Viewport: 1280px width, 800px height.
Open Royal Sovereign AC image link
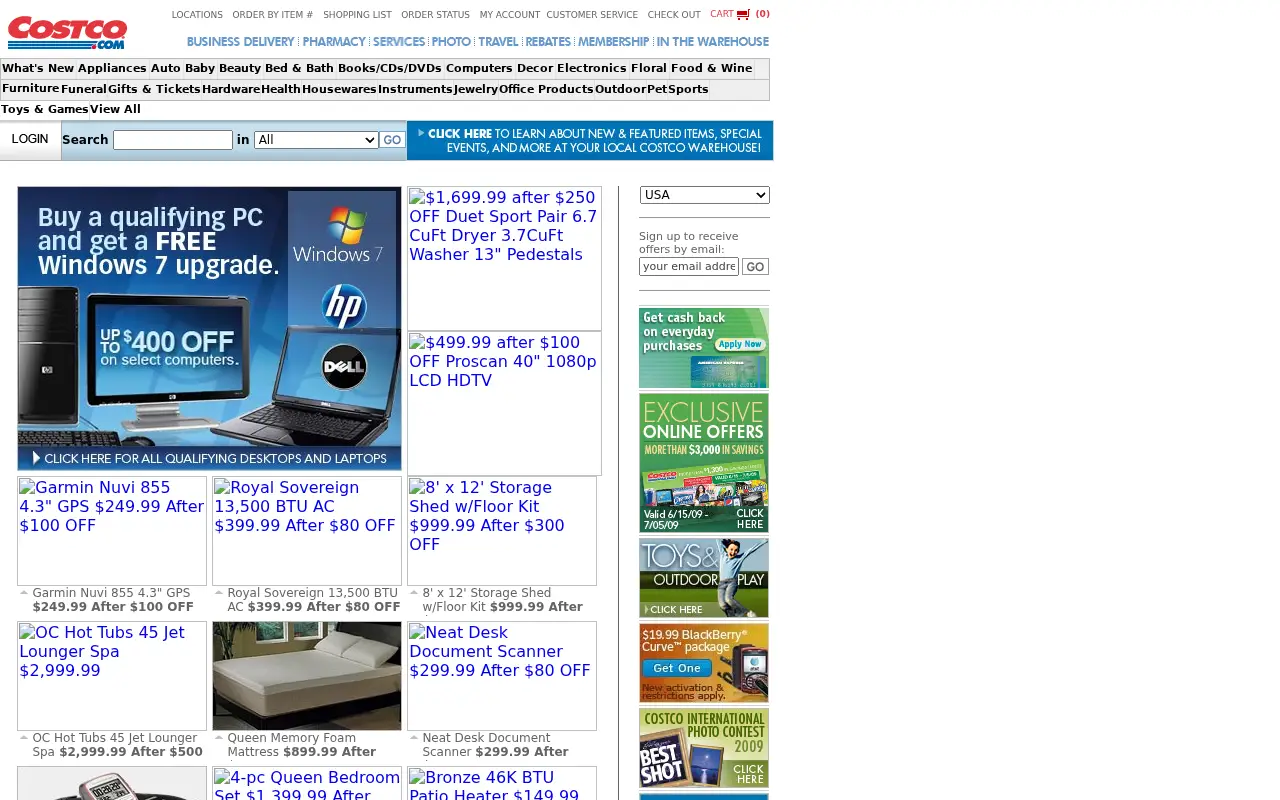click(x=307, y=531)
